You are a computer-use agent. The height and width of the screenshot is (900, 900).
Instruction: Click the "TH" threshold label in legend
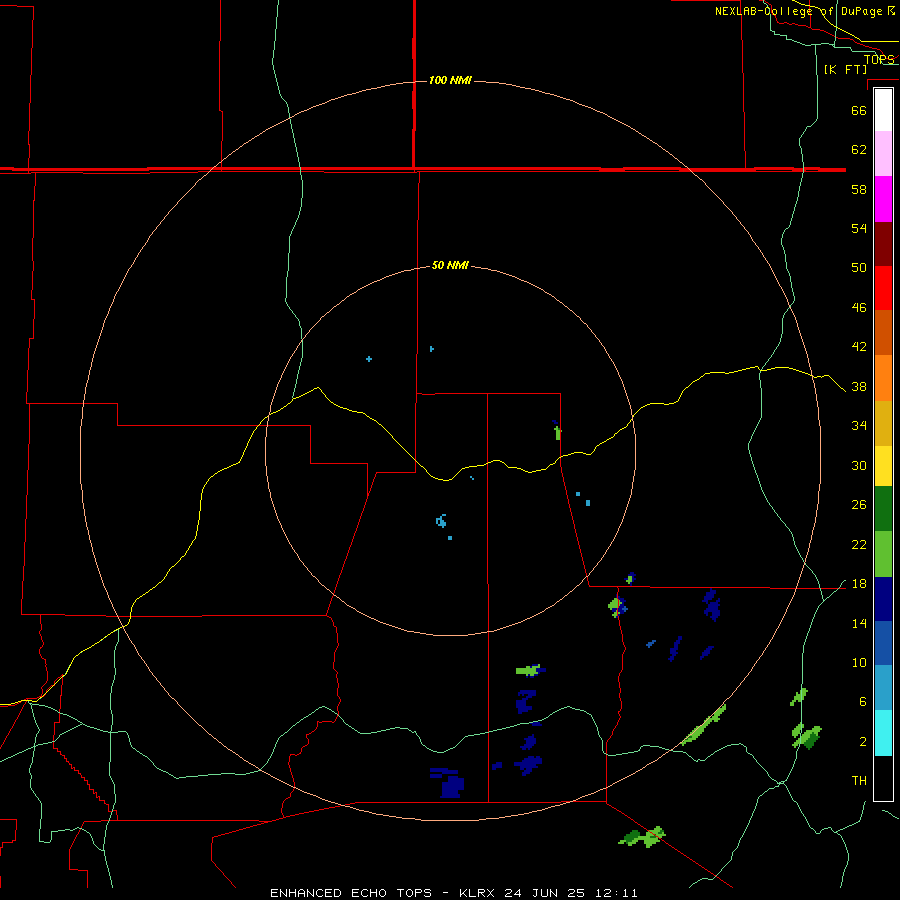(859, 780)
